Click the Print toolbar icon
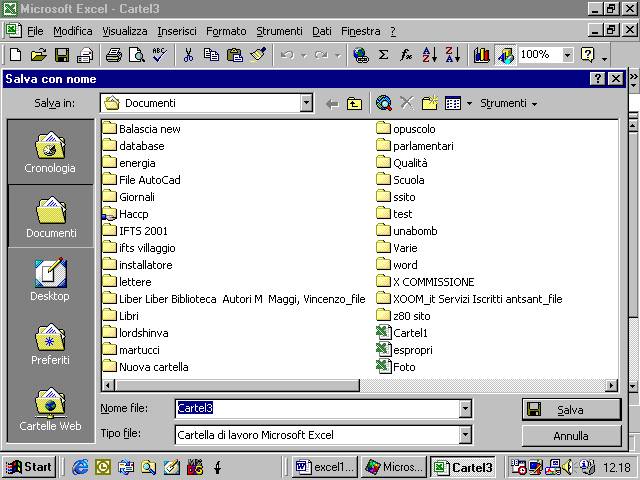This screenshot has width=640, height=480. pos(114,55)
